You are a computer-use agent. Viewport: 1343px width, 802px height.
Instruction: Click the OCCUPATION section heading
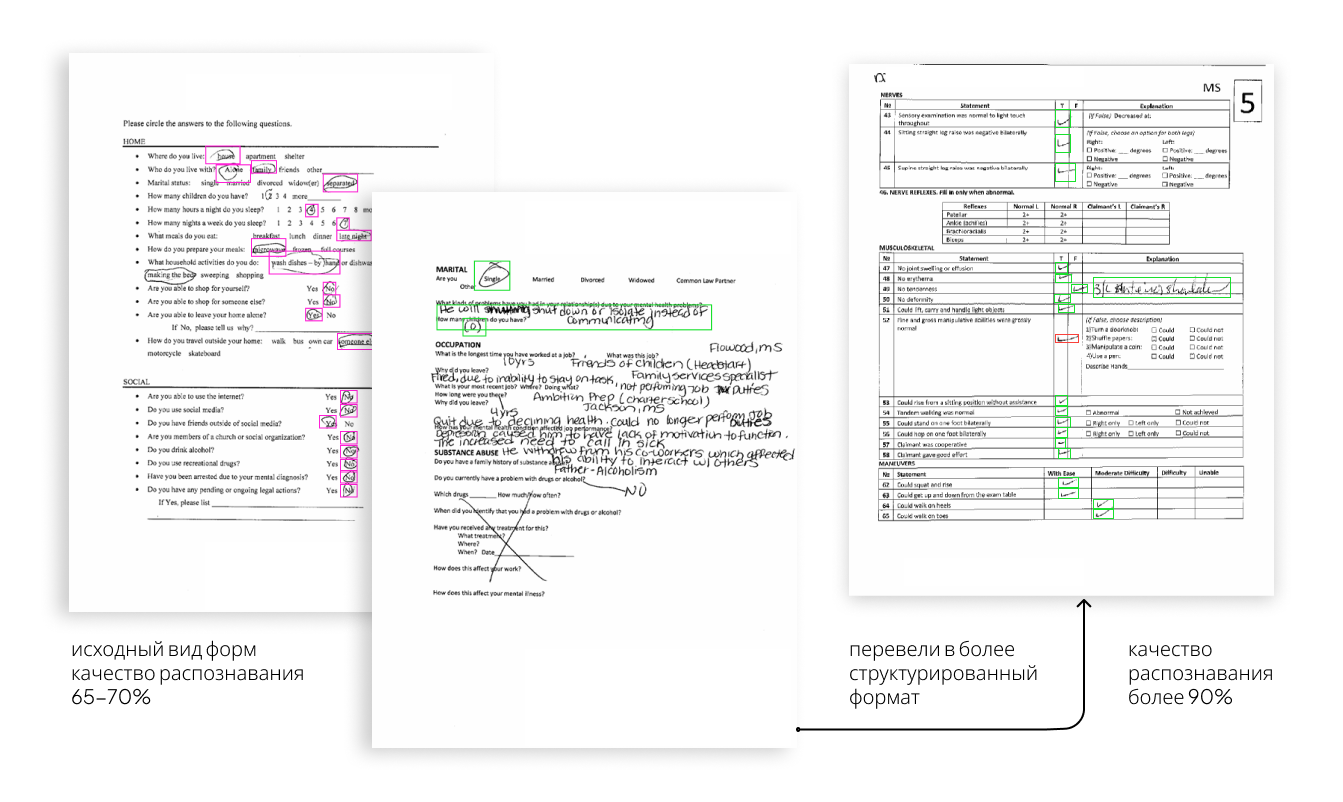point(459,345)
